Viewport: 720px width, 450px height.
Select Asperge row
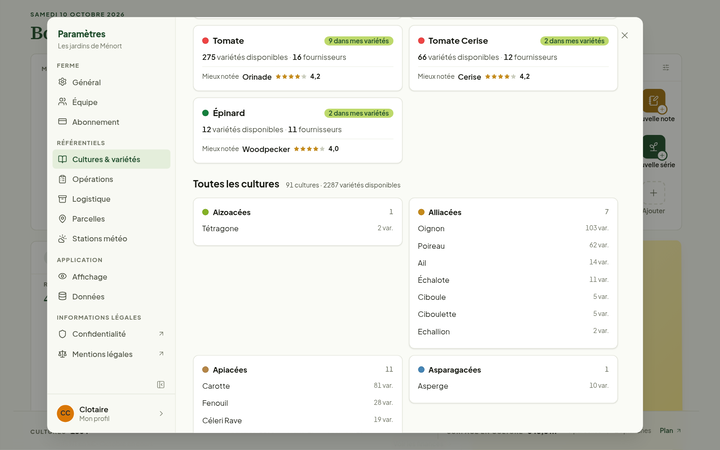513,386
